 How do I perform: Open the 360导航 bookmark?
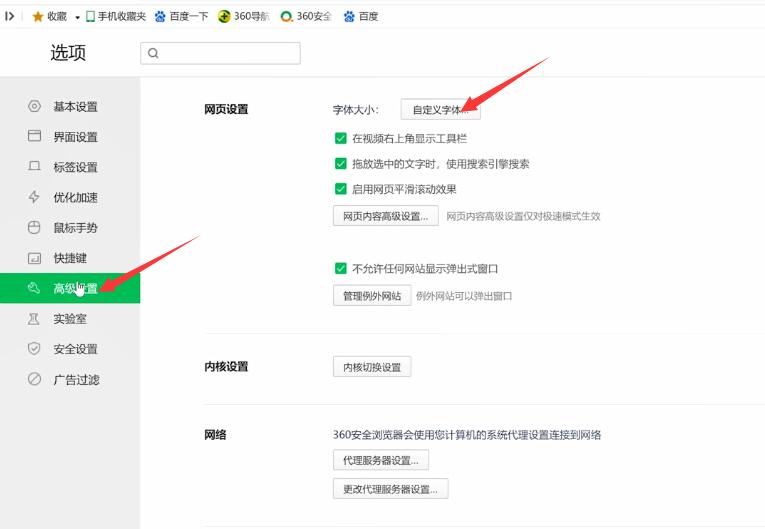pos(243,17)
